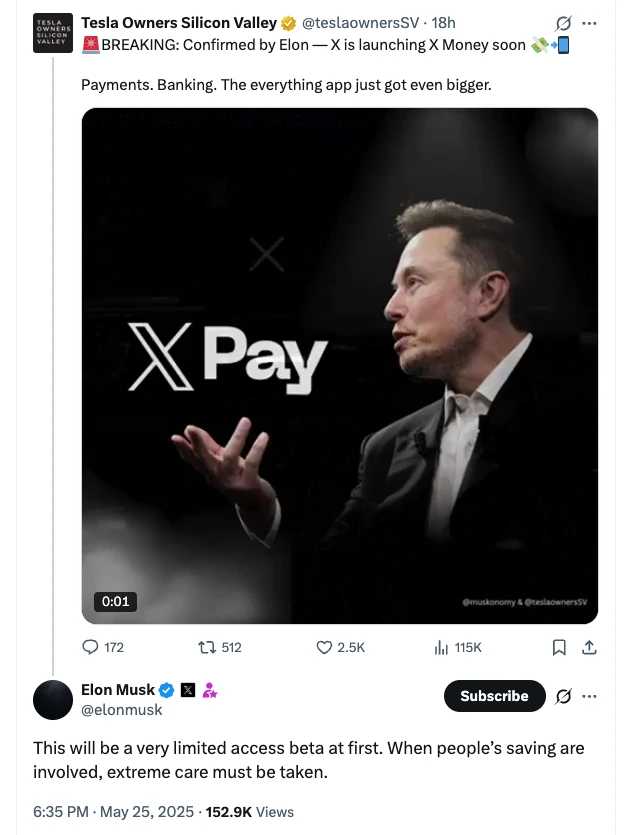Open analytics via the 115K views icon
The width and height of the screenshot is (628, 835).
441,647
